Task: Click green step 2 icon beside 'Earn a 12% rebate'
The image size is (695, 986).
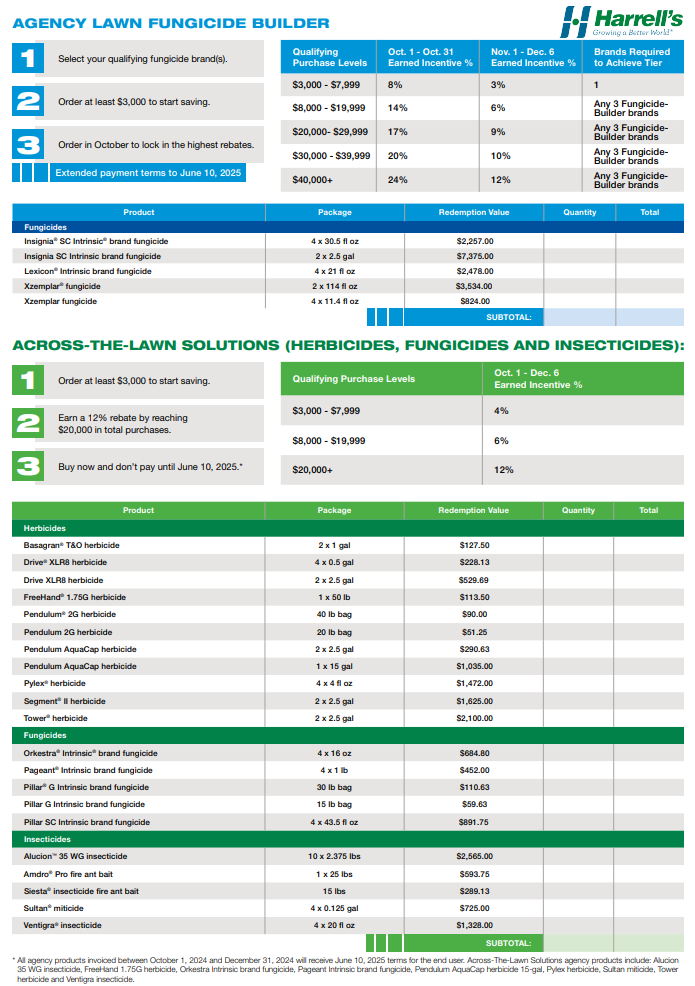Action: pos(28,423)
